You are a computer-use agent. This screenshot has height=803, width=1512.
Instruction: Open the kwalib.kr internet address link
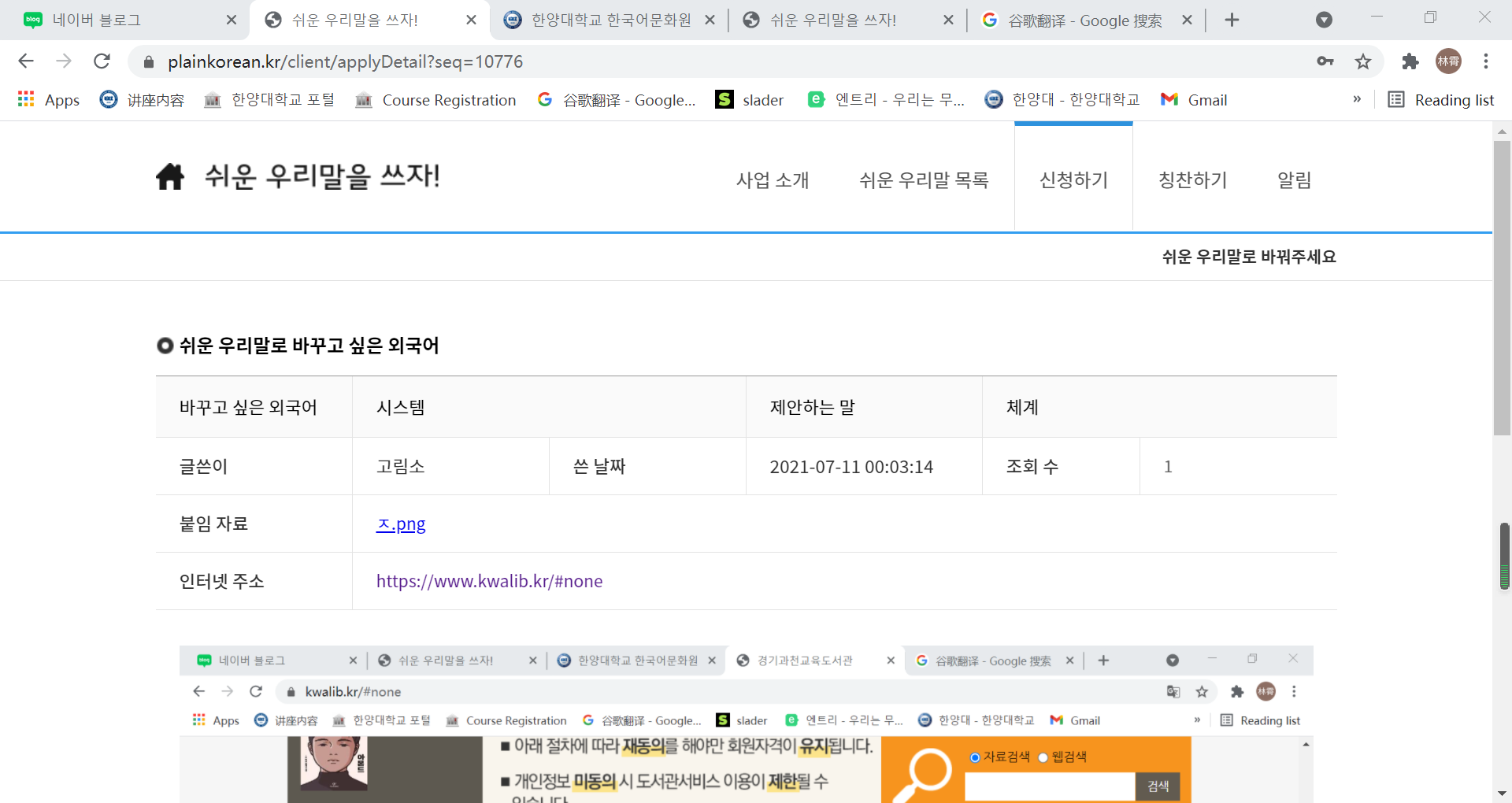pyautogui.click(x=489, y=582)
